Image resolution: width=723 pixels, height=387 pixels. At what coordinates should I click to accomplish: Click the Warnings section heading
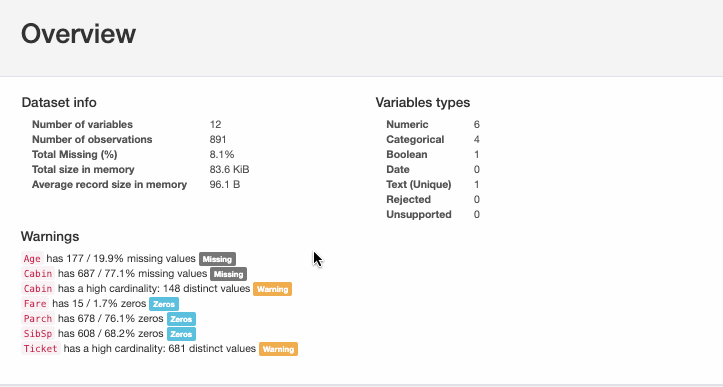click(x=50, y=236)
